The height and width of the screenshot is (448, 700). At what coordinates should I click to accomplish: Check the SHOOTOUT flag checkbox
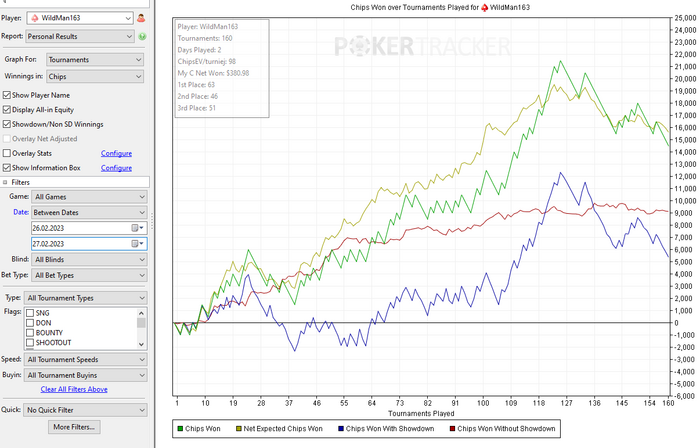tap(30, 343)
